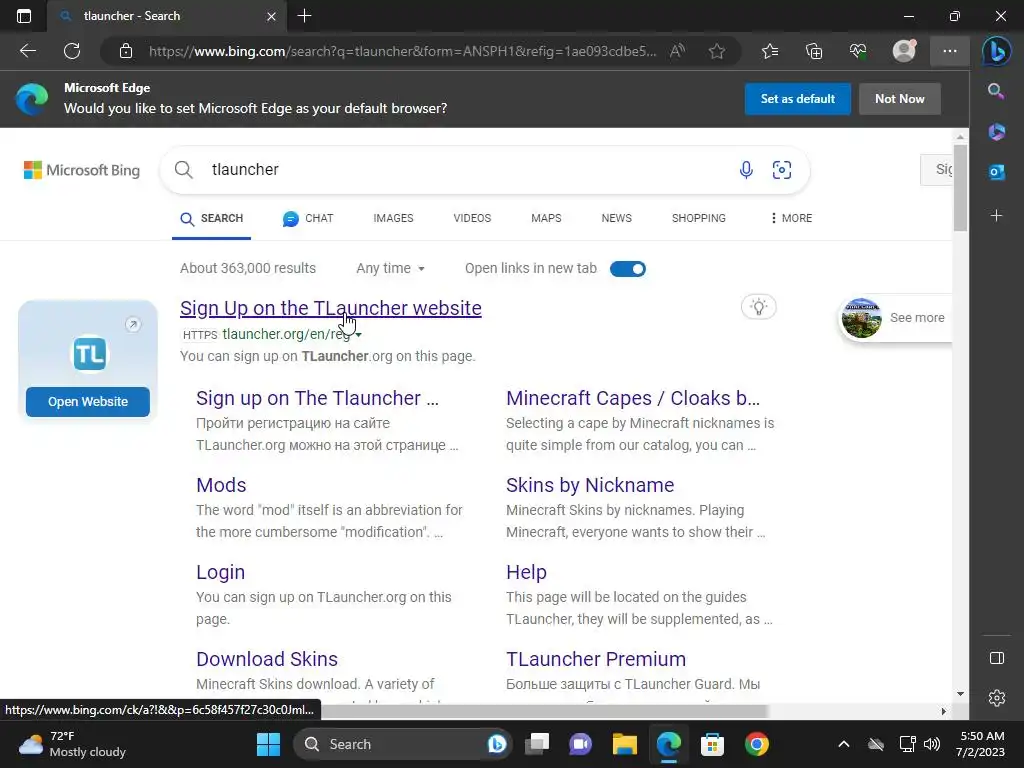The width and height of the screenshot is (1024, 768).
Task: Open the Favorites list icon
Action: (770, 51)
